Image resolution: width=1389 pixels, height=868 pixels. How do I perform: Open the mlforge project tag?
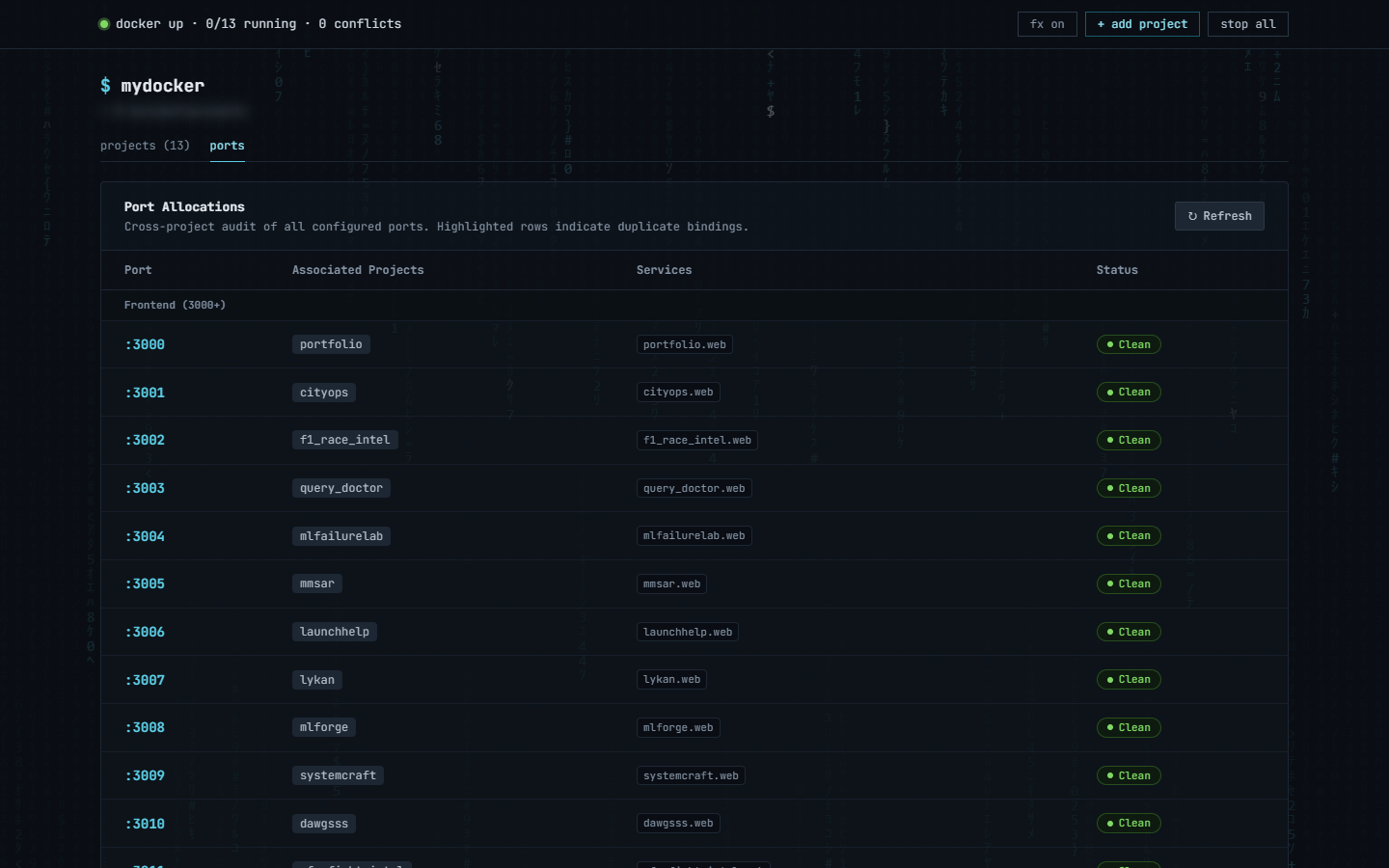tap(324, 727)
